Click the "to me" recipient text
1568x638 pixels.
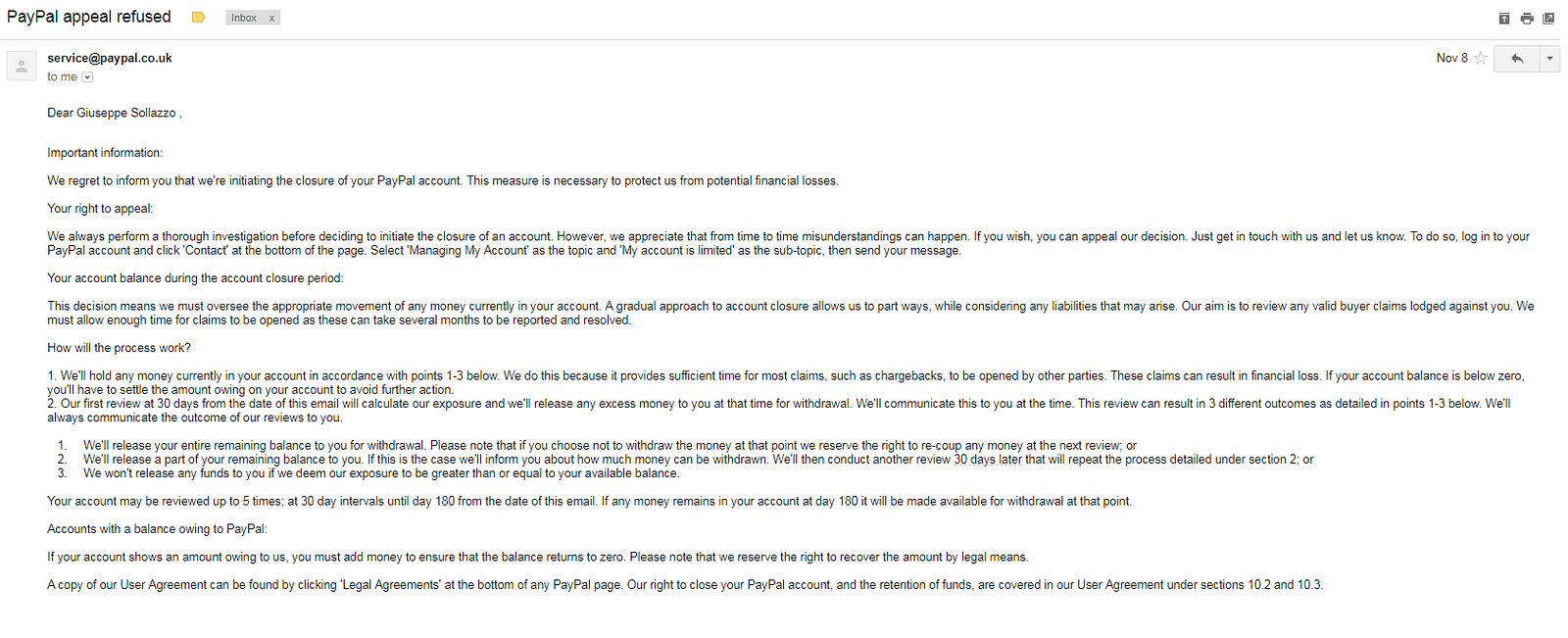(62, 77)
